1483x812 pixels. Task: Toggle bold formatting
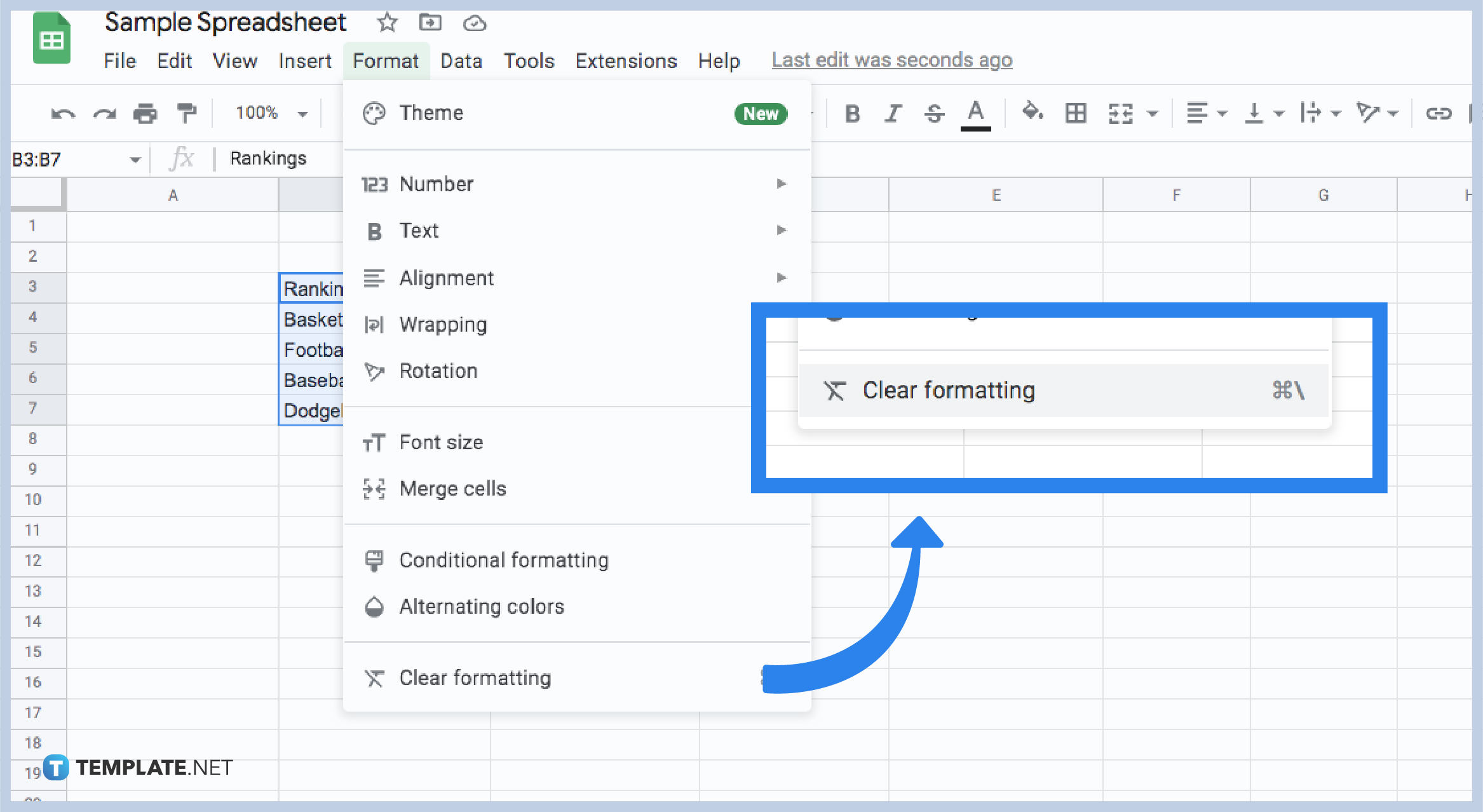click(x=853, y=112)
